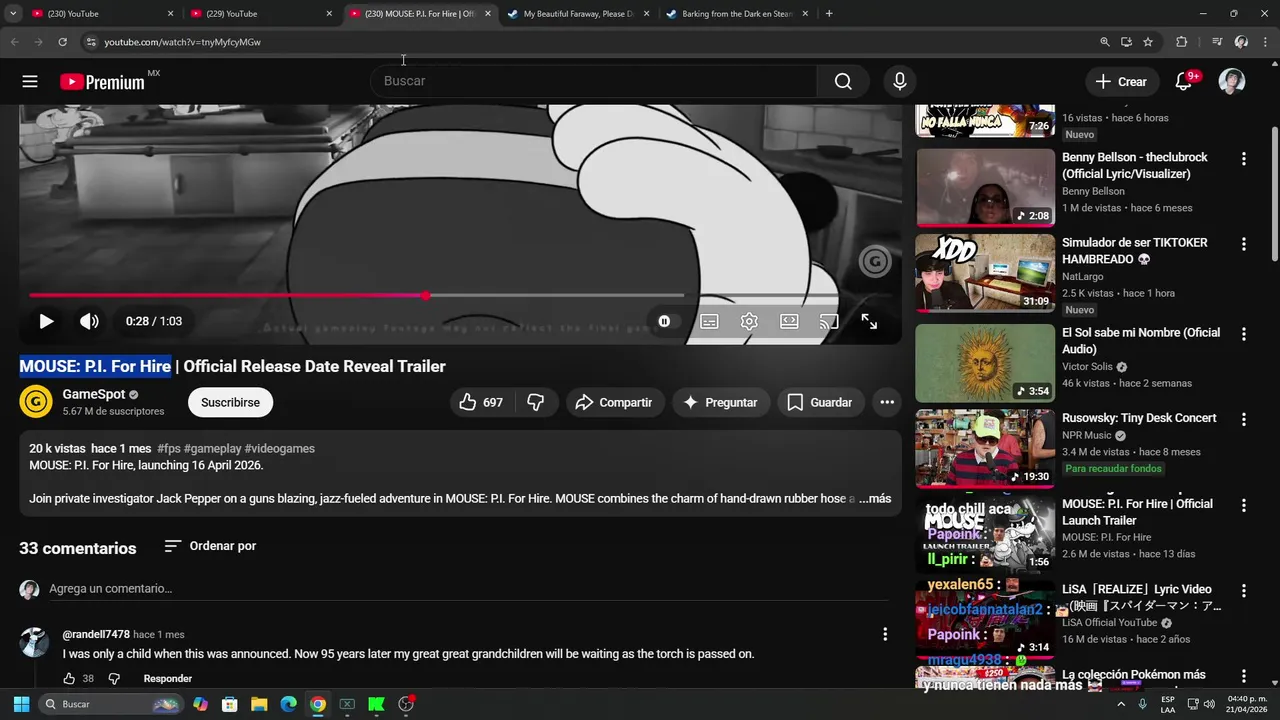Open Chrome media controls icon

click(1217, 42)
